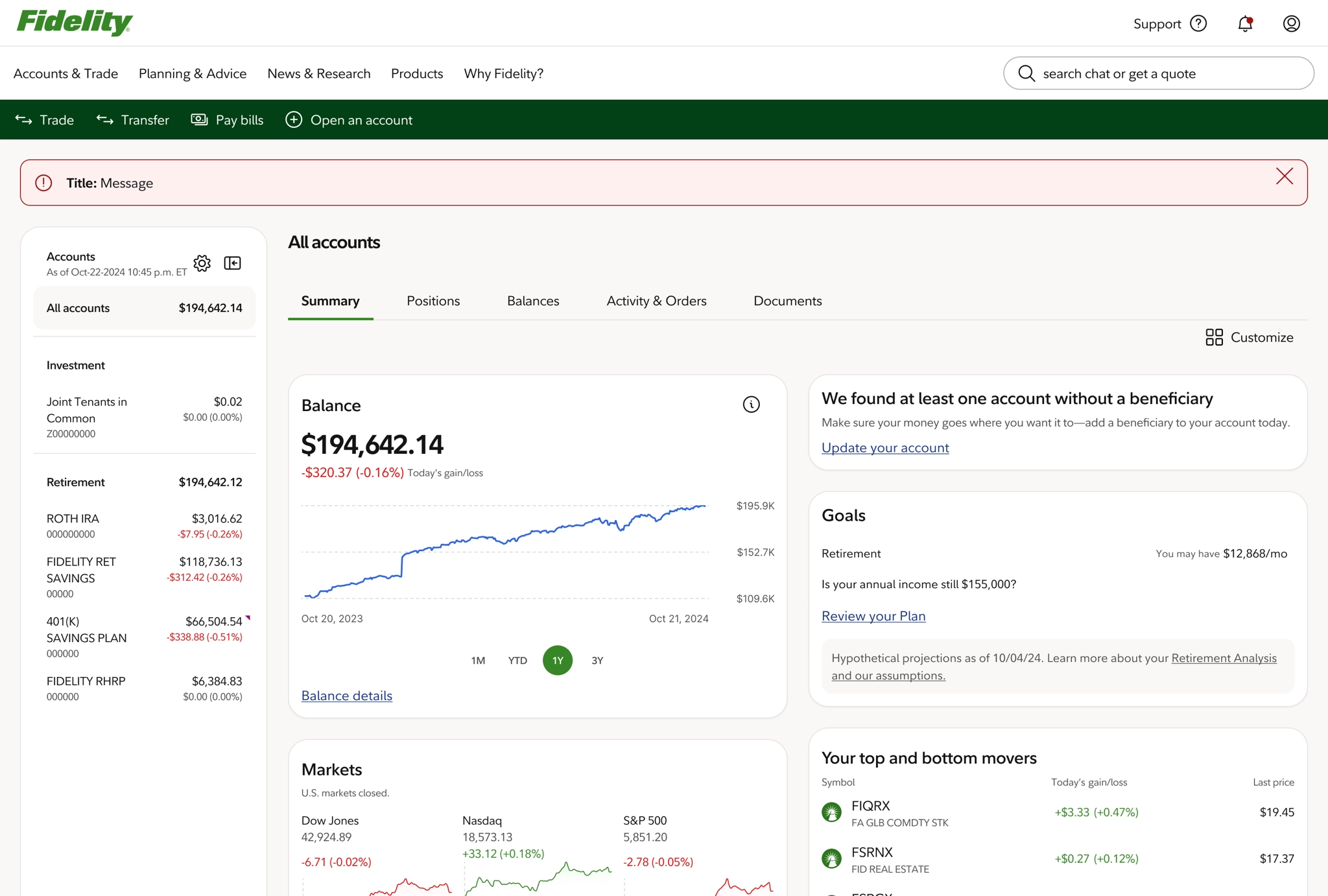
Task: Open the Balance details link
Action: (x=346, y=695)
